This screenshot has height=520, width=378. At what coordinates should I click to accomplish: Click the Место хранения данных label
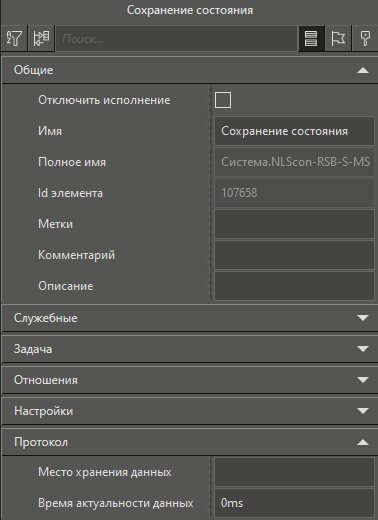[105, 472]
